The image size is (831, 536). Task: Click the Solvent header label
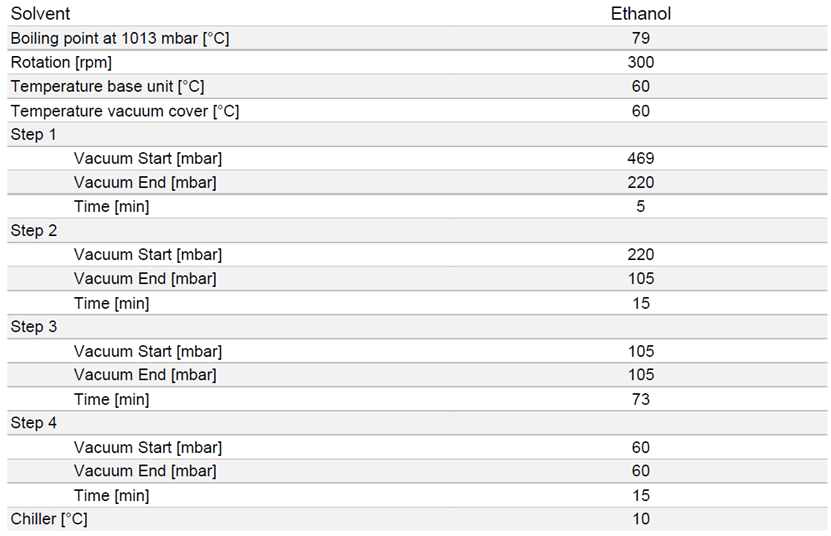[x=40, y=14]
